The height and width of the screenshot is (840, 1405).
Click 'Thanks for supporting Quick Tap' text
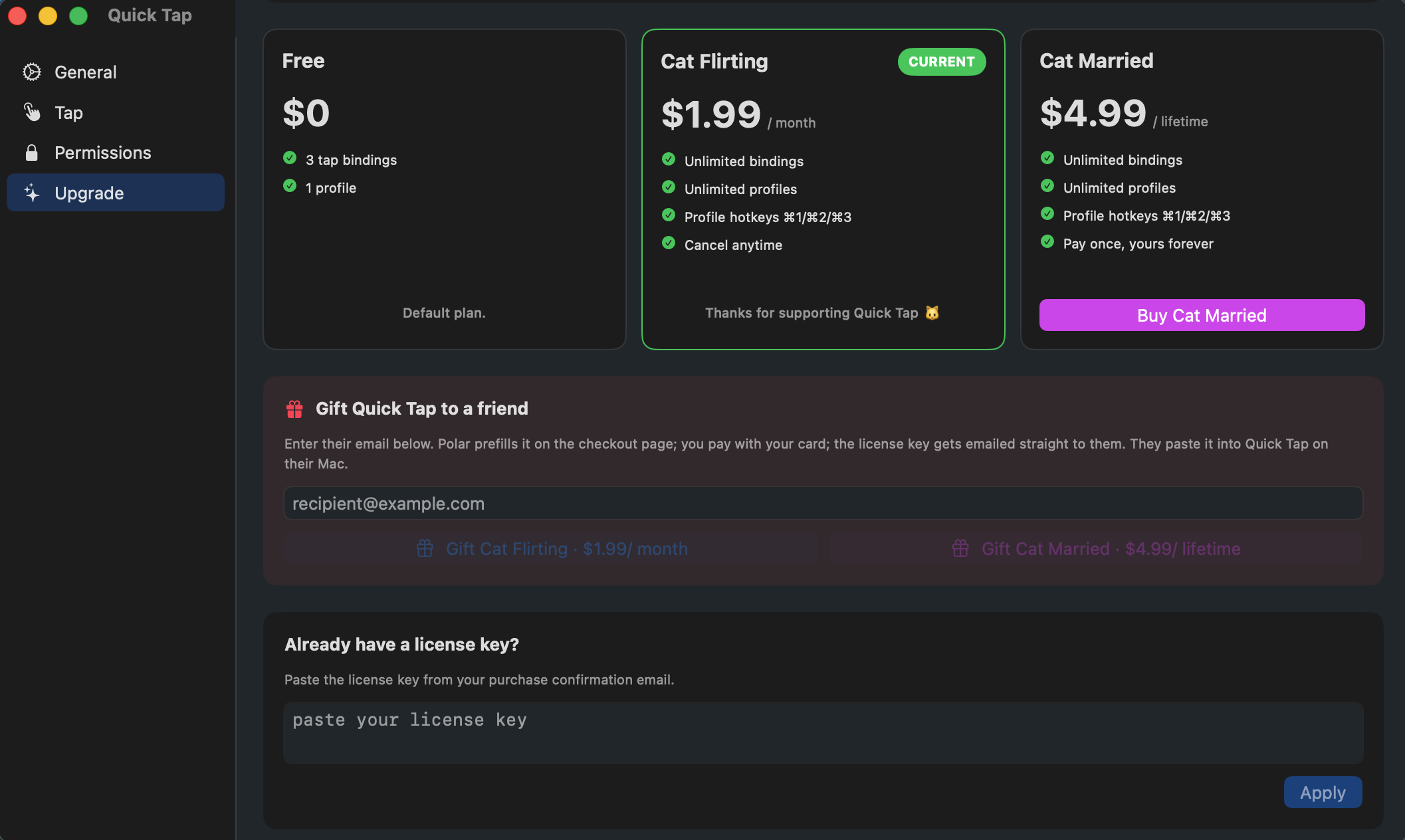811,313
